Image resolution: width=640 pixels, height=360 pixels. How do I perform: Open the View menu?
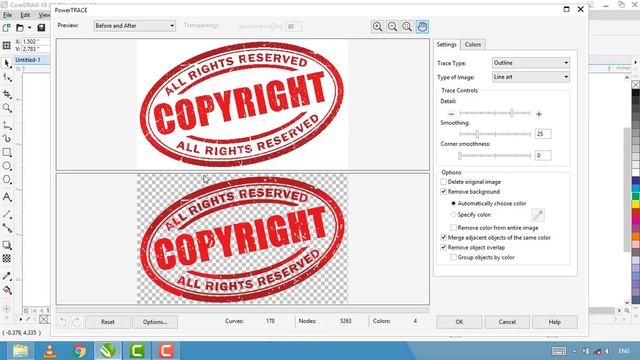[x=44, y=15]
